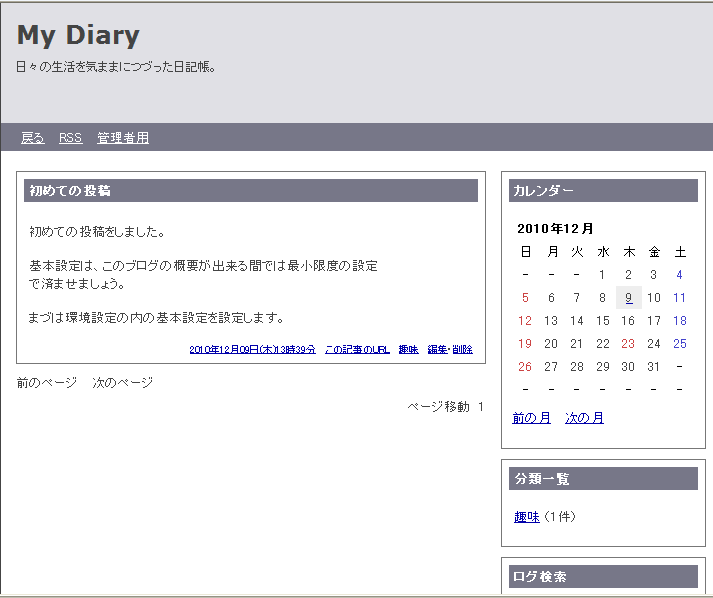The image size is (713, 598).
Task: Click 前のページ below the post
Action: point(46,382)
